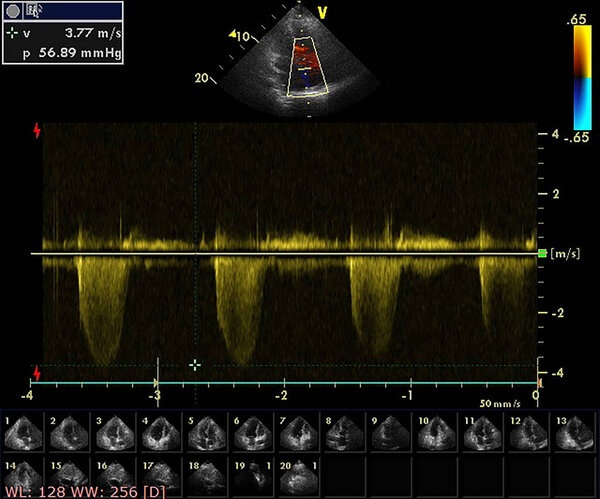Click the -4 label on velocity scale
The image size is (600, 499).
(557, 372)
